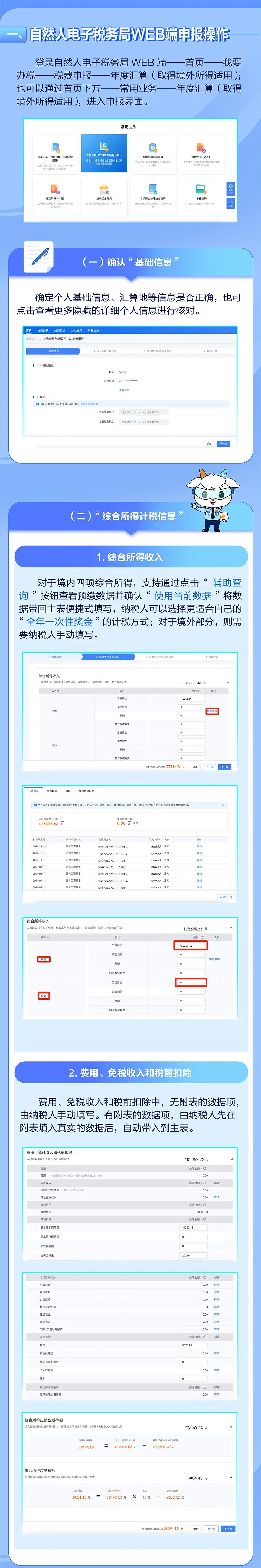Screen dimensions: 261x1568
Task: Collapse the 综合所得应纳税所得额 section arrow
Action: (231, 1426)
